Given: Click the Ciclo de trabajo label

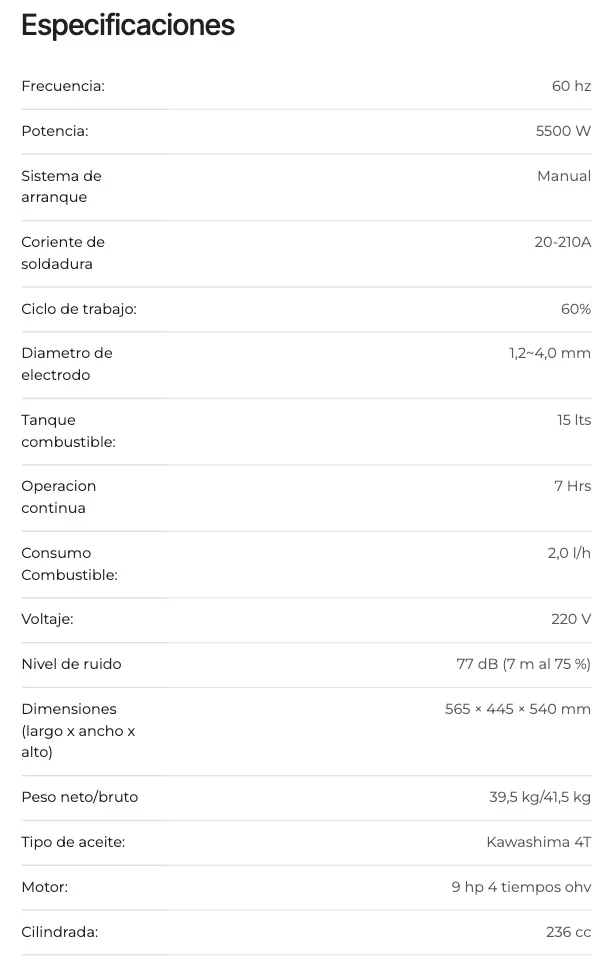Looking at the screenshot, I should 79,309.
